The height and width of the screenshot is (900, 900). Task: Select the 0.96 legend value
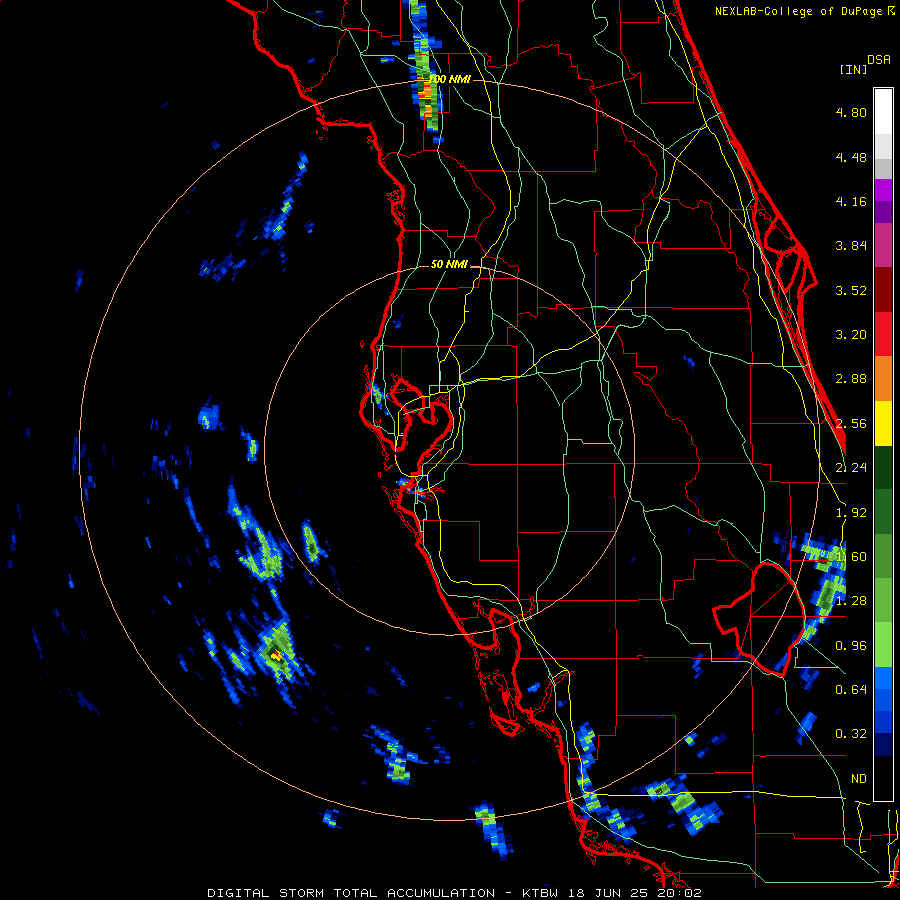pos(851,646)
